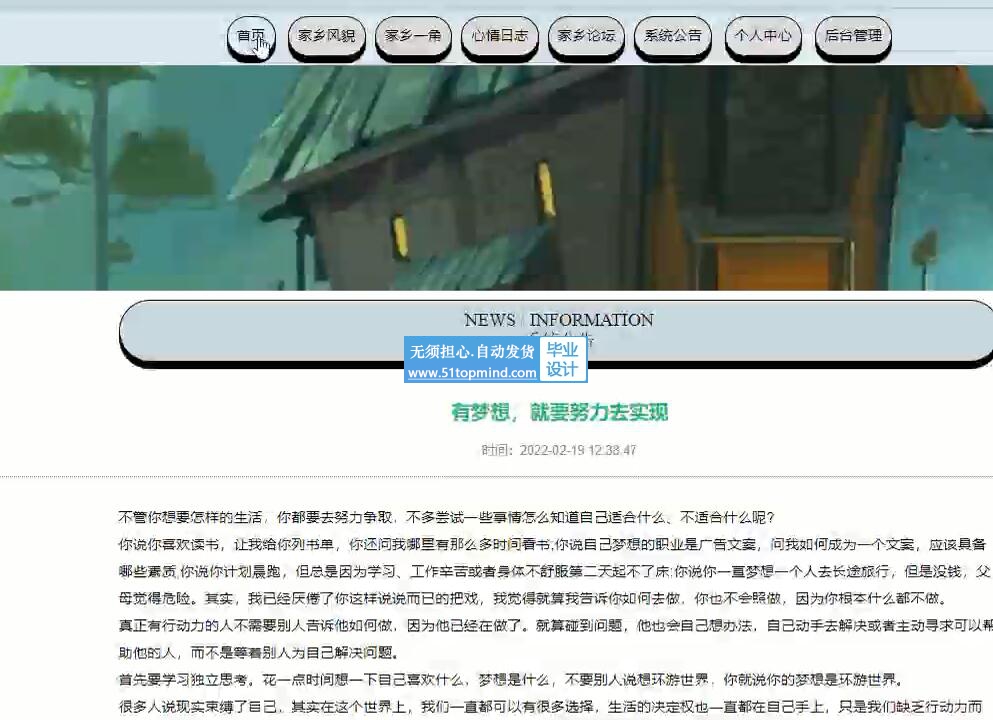This screenshot has height=720, width=993.
Task: Click the line starting 首先要学习独立思考
Action: (x=510, y=680)
